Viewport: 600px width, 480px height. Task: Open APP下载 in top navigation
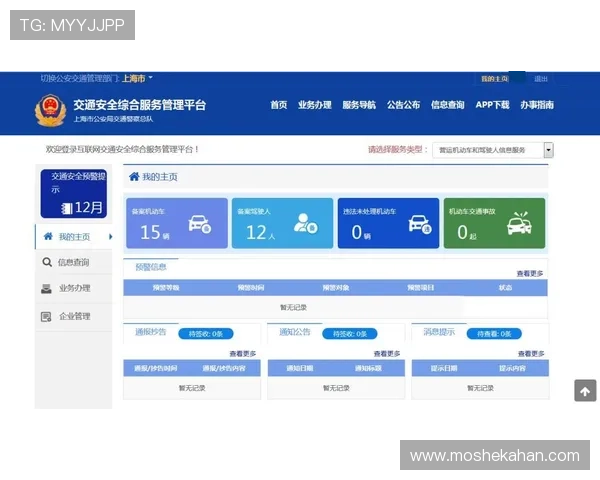click(492, 105)
